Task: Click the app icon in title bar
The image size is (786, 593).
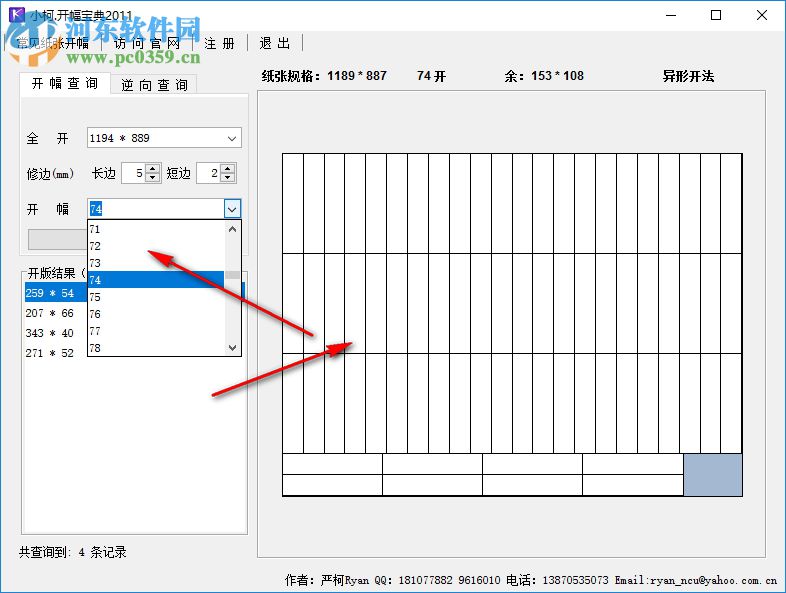Action: click(x=17, y=14)
